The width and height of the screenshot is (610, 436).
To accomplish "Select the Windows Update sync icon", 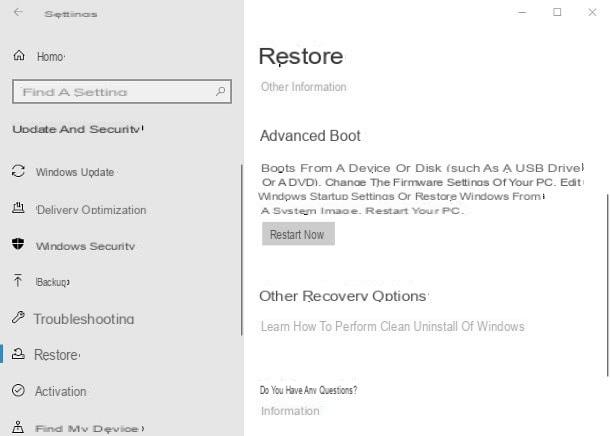I will point(18,171).
